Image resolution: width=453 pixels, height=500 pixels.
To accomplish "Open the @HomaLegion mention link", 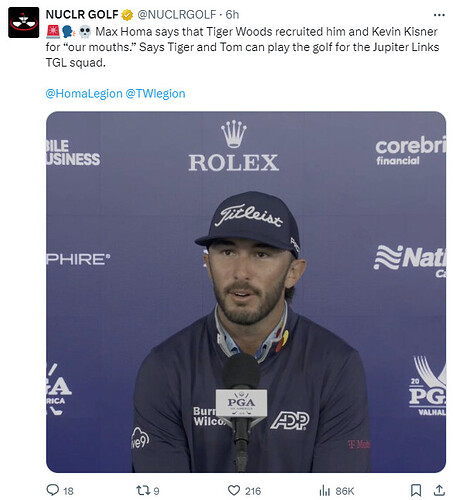I will coord(84,94).
